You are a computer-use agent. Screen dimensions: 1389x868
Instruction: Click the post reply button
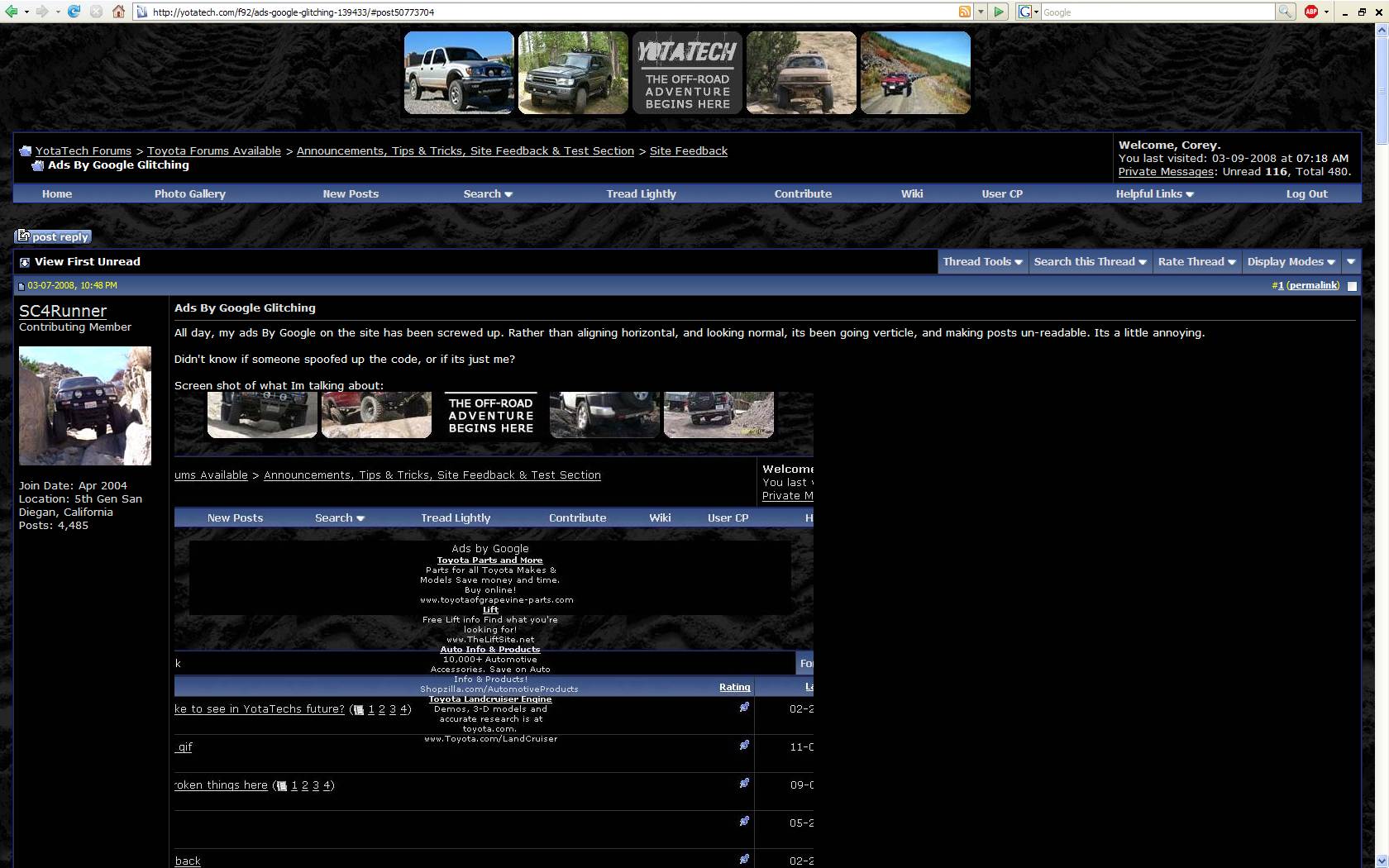pos(53,236)
